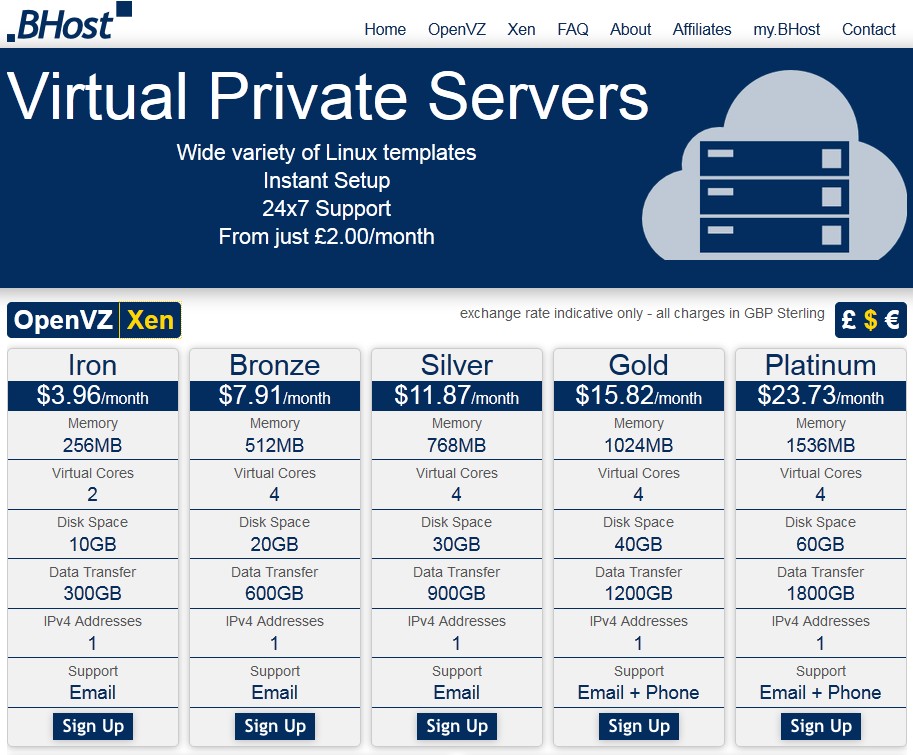Click the Virtual Private Servers heading
913x755 pixels.
[x=327, y=96]
